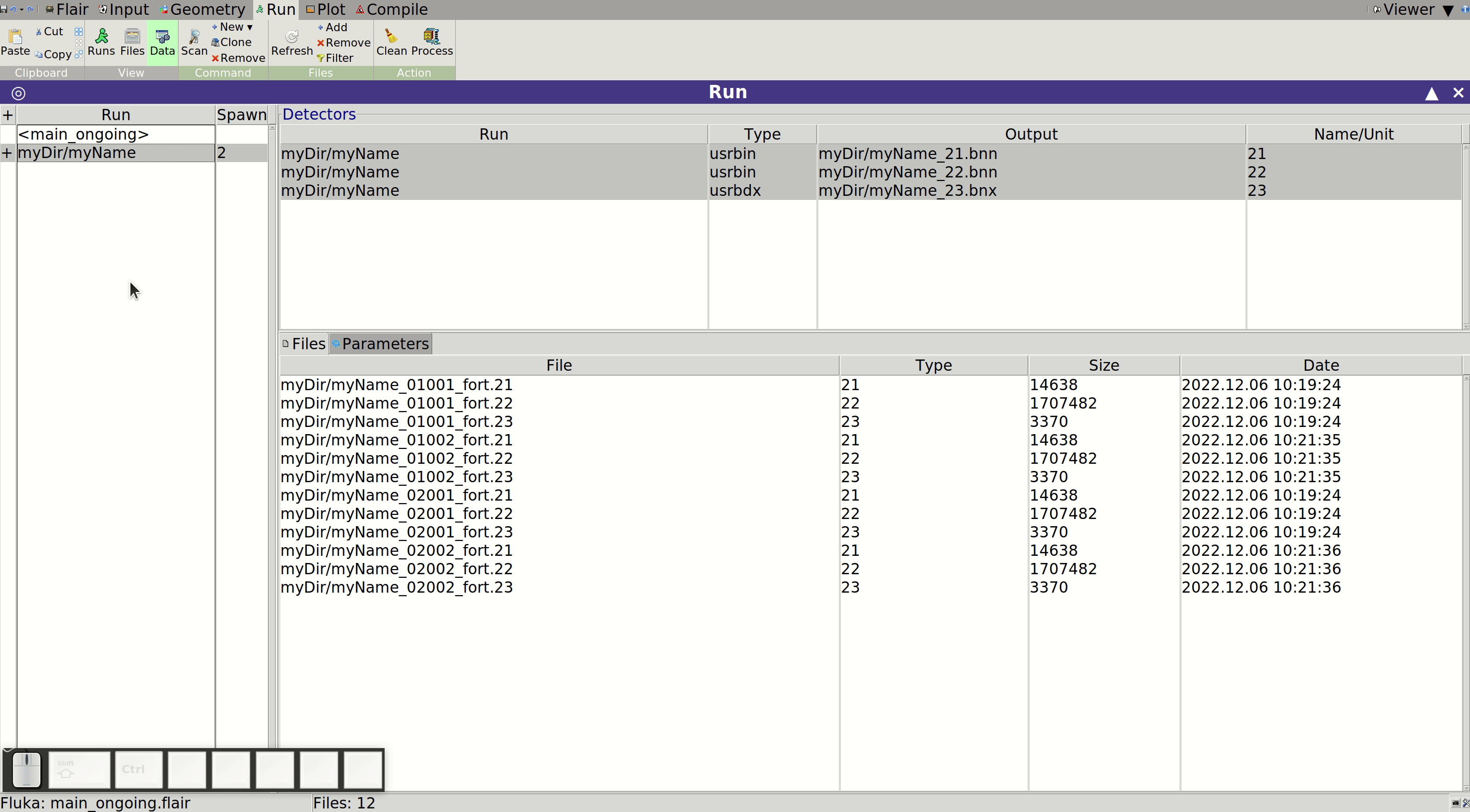The width and height of the screenshot is (1470, 812).
Task: Switch to the Files view
Action: click(132, 42)
